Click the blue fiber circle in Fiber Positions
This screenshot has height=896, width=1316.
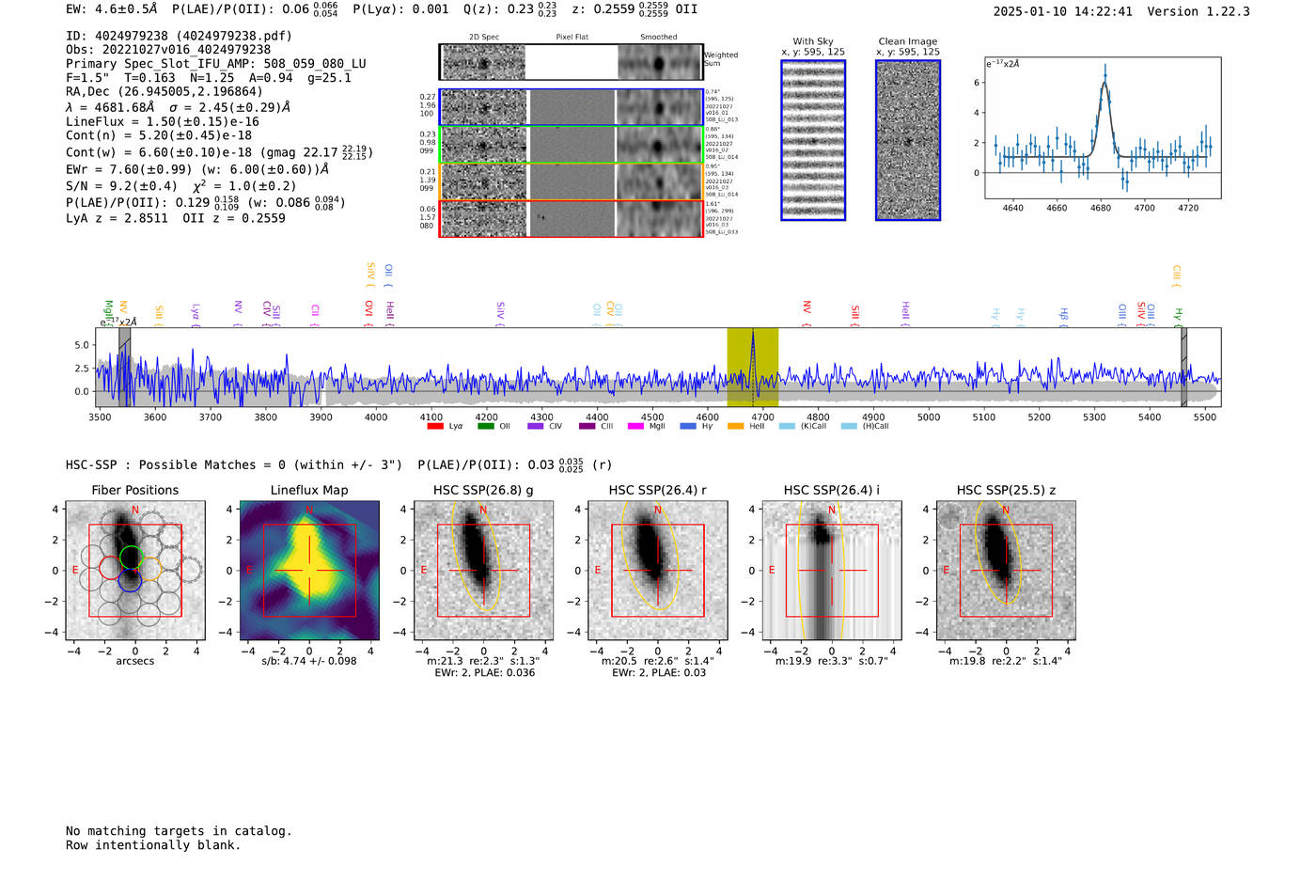pyautogui.click(x=130, y=581)
